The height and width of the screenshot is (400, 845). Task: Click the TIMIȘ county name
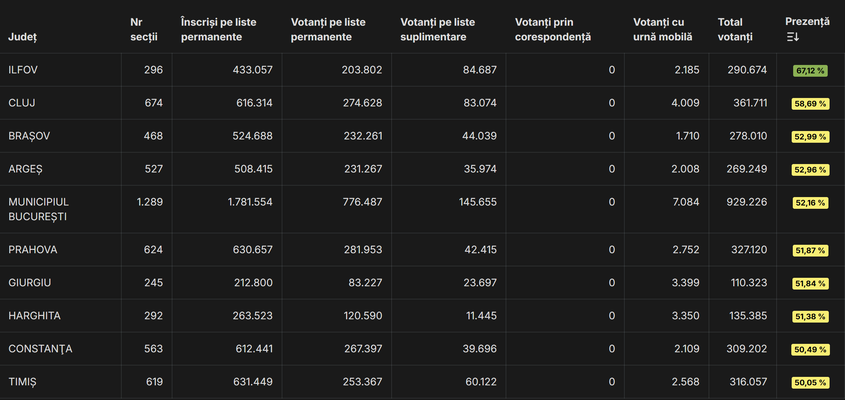click(23, 382)
